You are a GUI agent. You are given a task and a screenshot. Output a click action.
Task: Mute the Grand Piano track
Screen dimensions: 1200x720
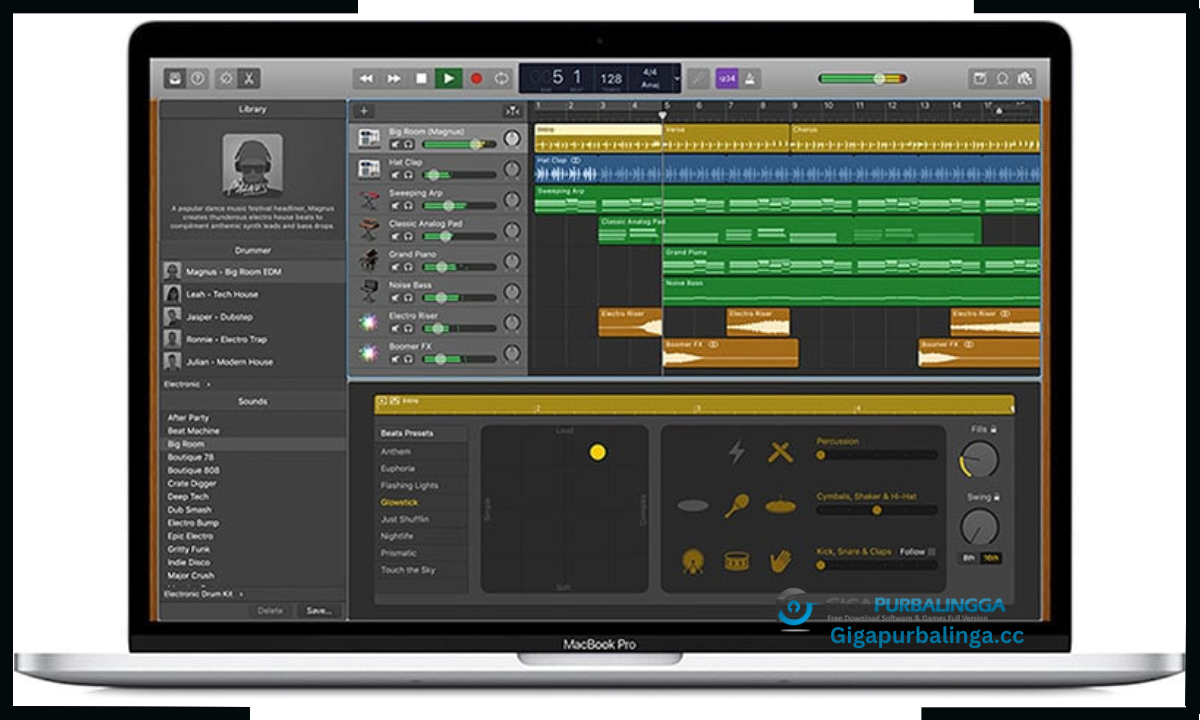coord(395,268)
